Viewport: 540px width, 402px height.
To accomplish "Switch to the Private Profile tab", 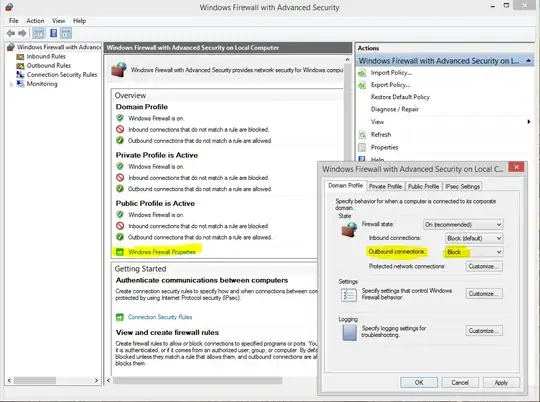I will (385, 186).
